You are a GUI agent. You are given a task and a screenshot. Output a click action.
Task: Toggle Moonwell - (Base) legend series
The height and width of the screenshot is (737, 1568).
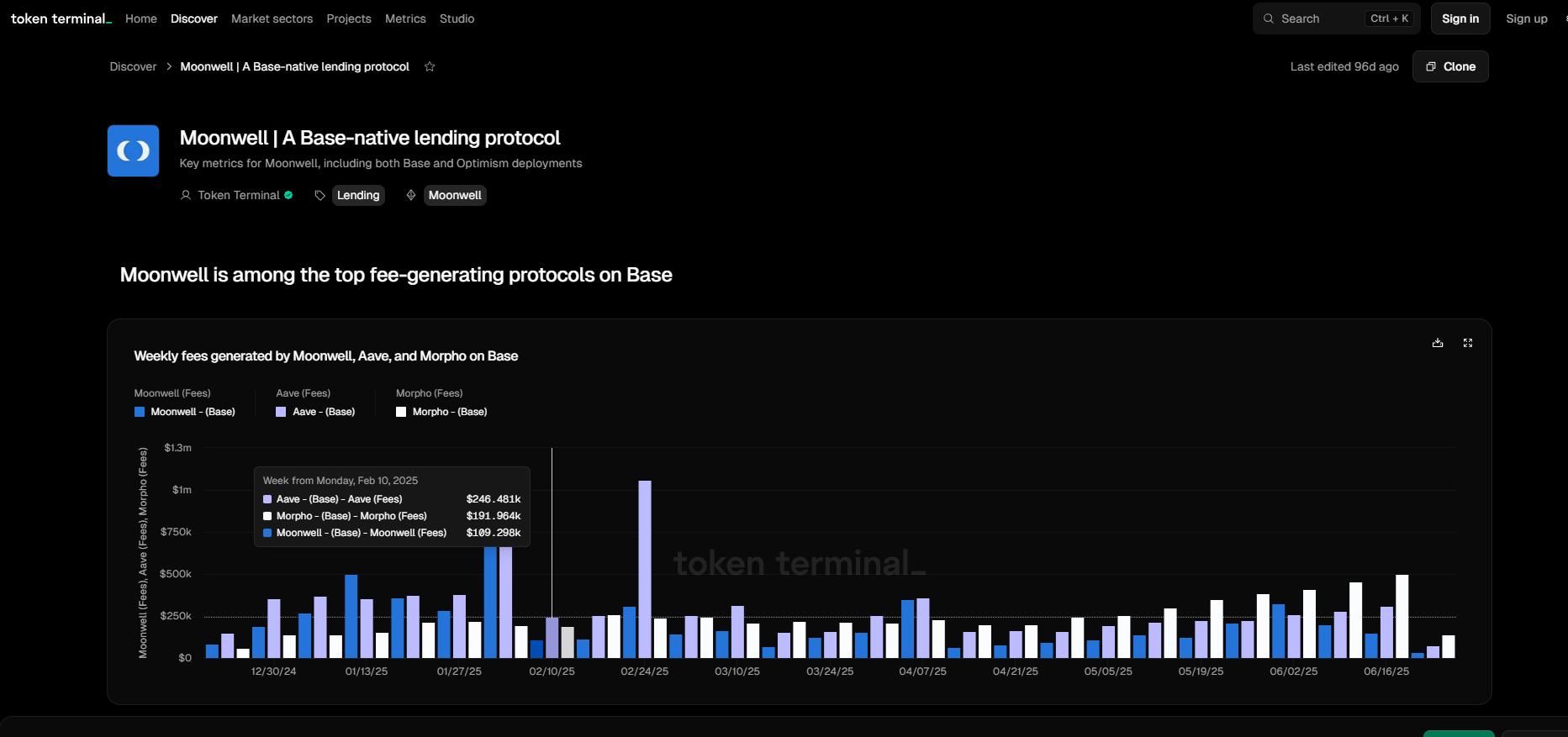pyautogui.click(x=185, y=412)
